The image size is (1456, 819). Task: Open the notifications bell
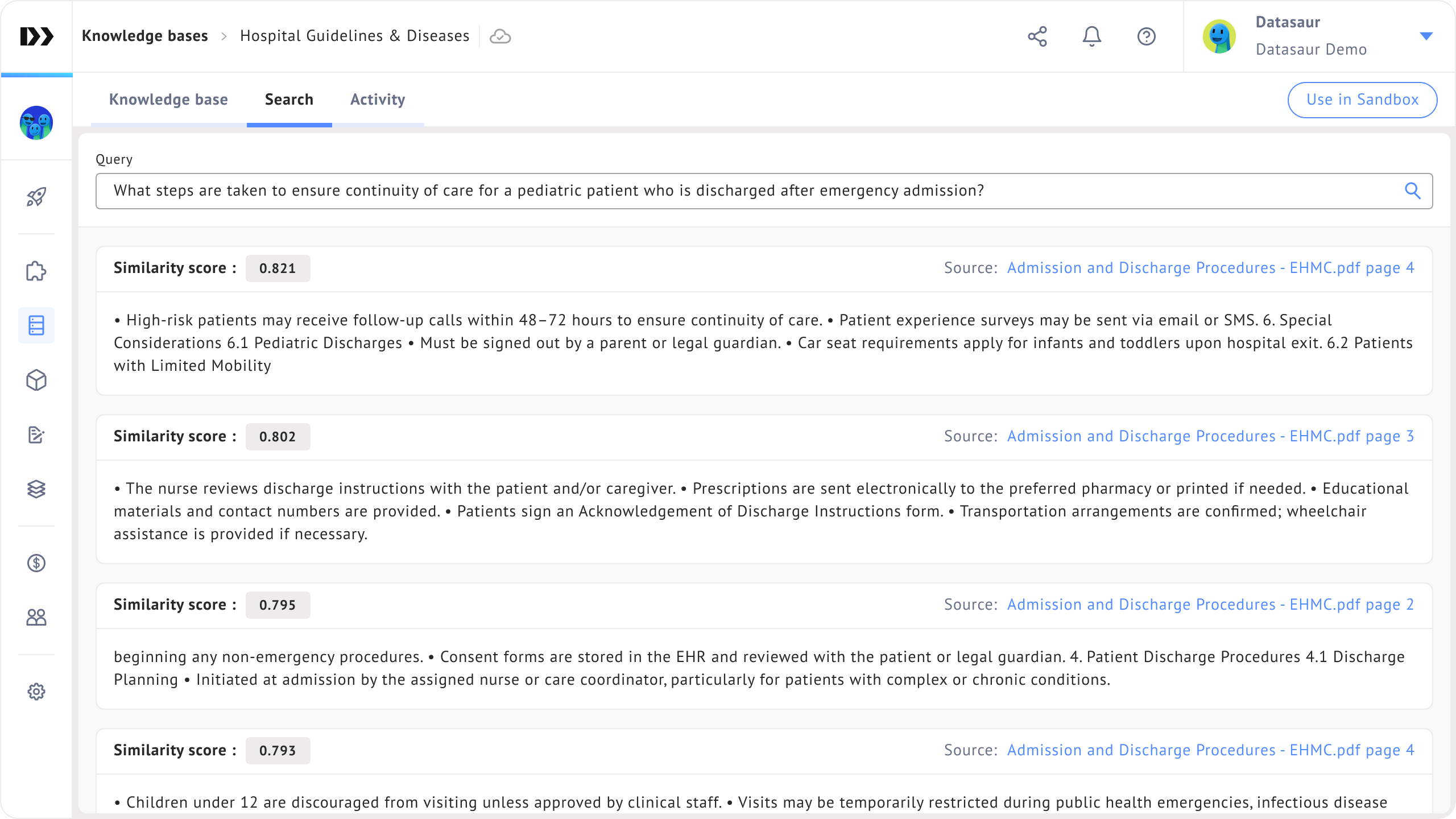point(1091,36)
